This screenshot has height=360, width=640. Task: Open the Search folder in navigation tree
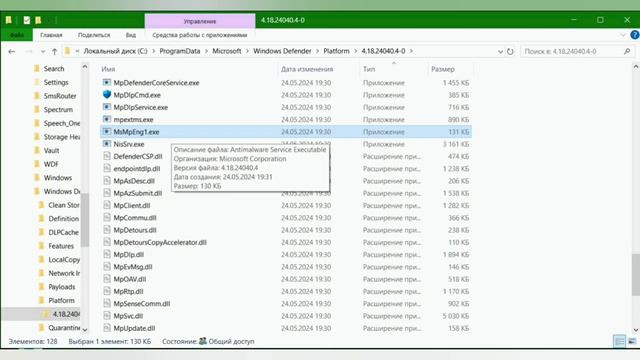[54, 69]
